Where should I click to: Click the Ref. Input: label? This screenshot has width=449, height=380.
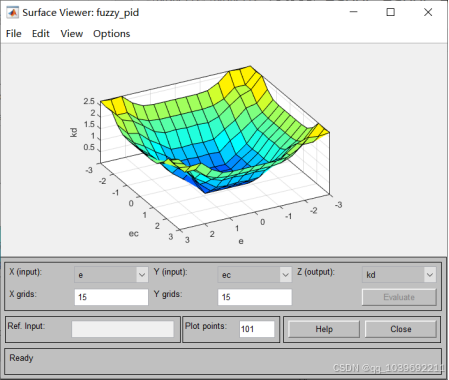pyautogui.click(x=26, y=326)
